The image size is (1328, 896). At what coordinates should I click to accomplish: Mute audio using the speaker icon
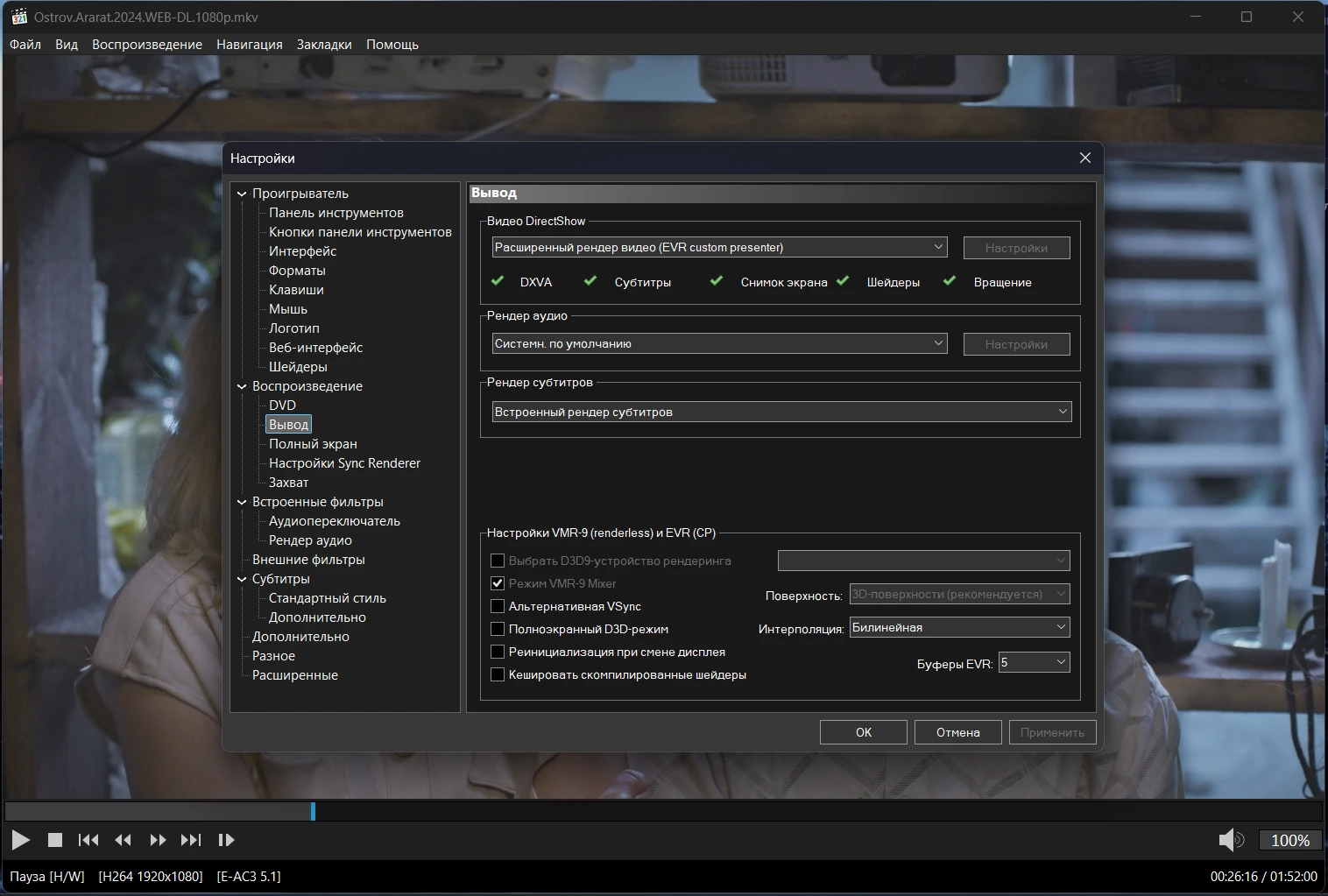1230,840
